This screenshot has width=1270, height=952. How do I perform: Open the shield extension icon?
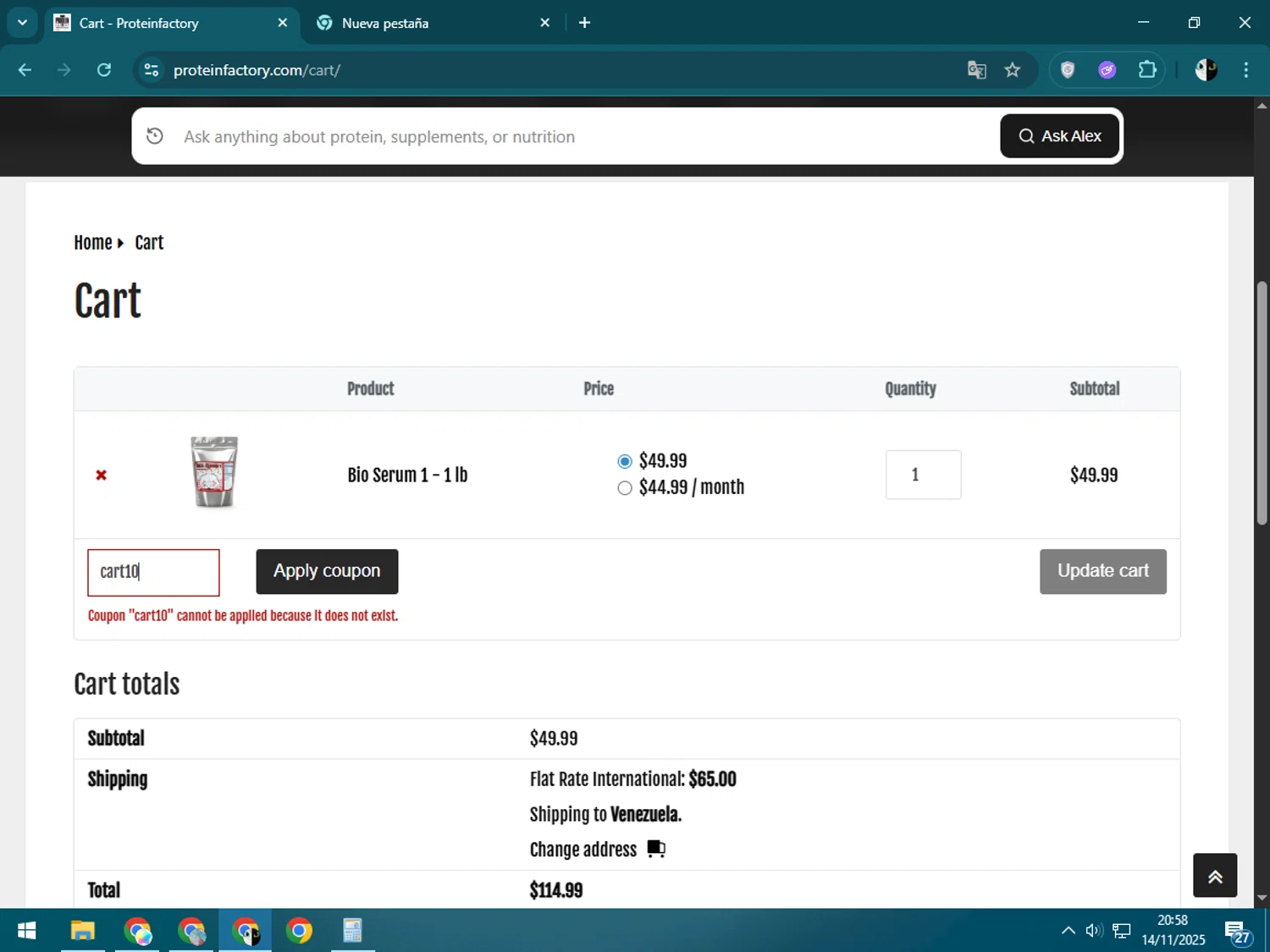point(1068,70)
